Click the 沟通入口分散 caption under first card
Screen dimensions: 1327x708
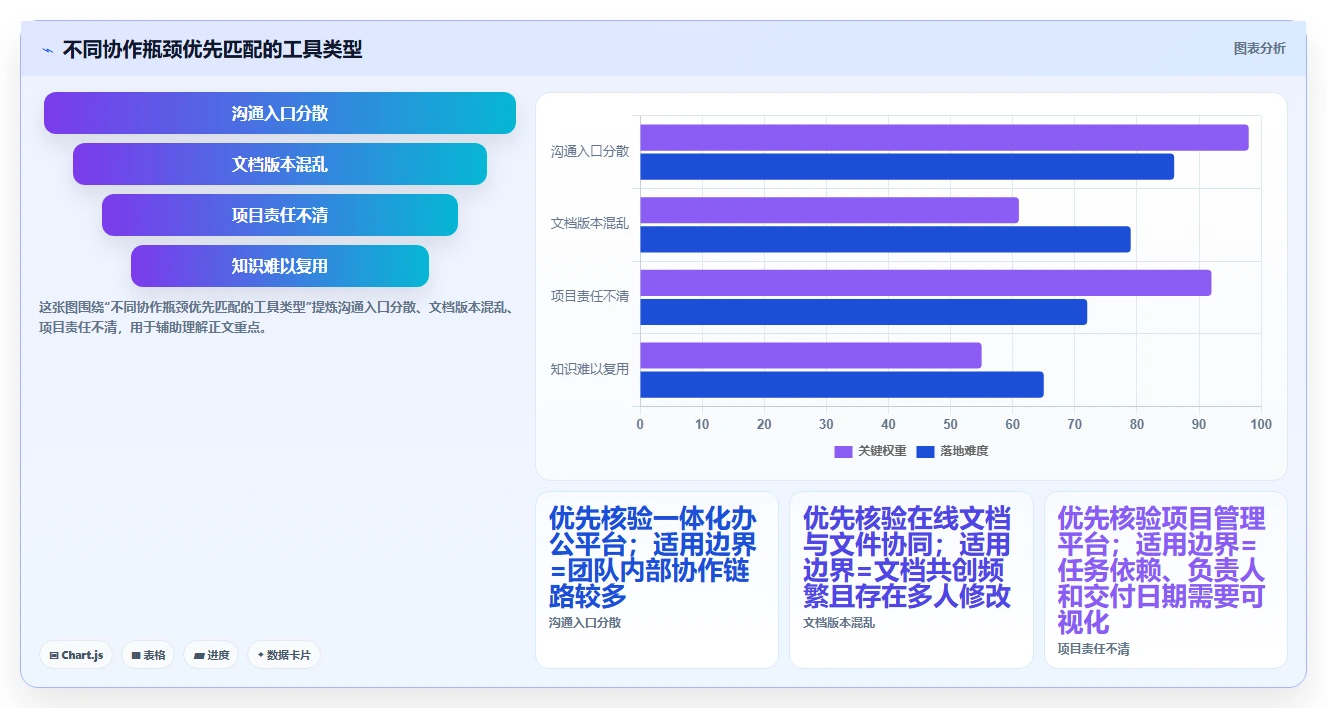(x=585, y=623)
